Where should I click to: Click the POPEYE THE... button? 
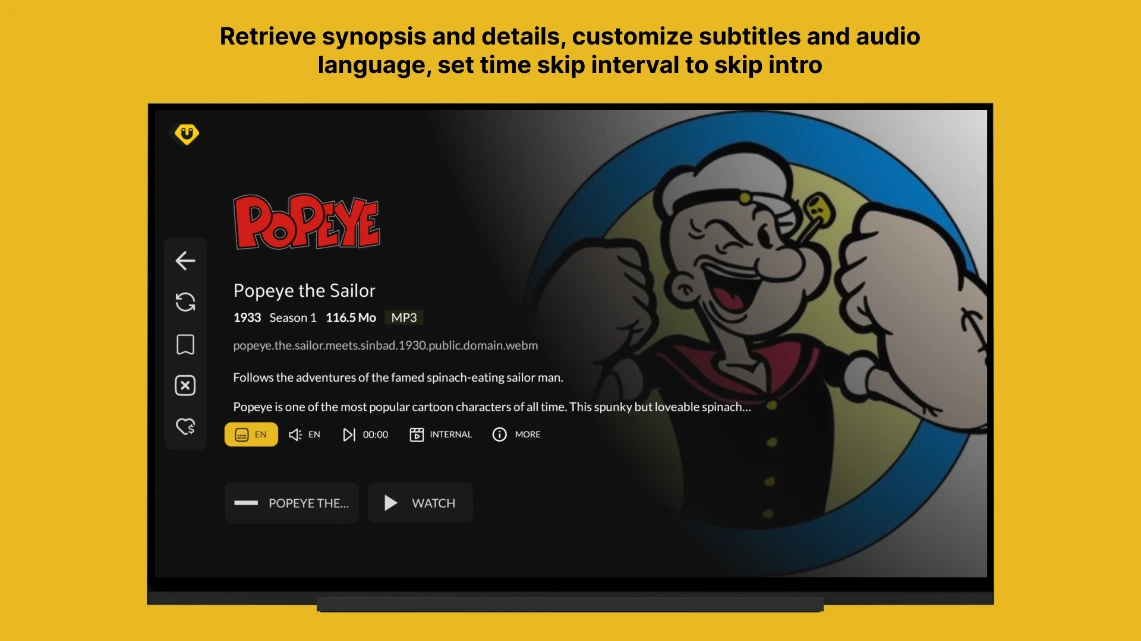coord(292,503)
